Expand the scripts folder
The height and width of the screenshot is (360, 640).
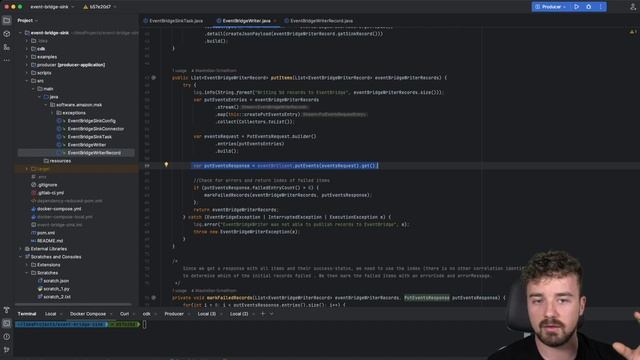27,73
